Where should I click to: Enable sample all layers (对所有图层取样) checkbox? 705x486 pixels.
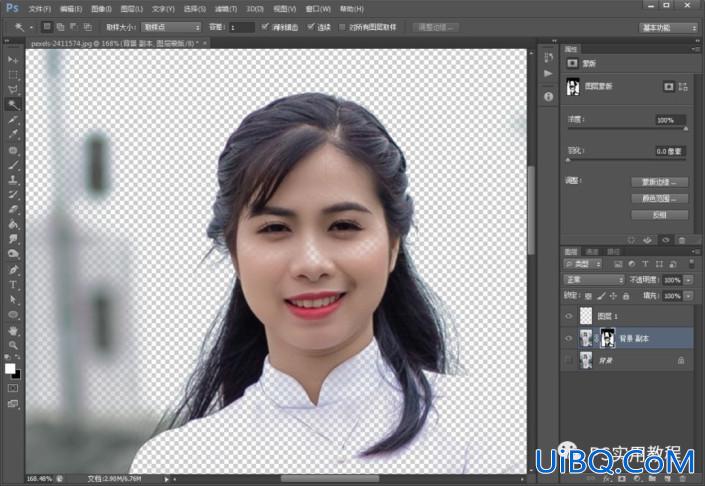343,27
